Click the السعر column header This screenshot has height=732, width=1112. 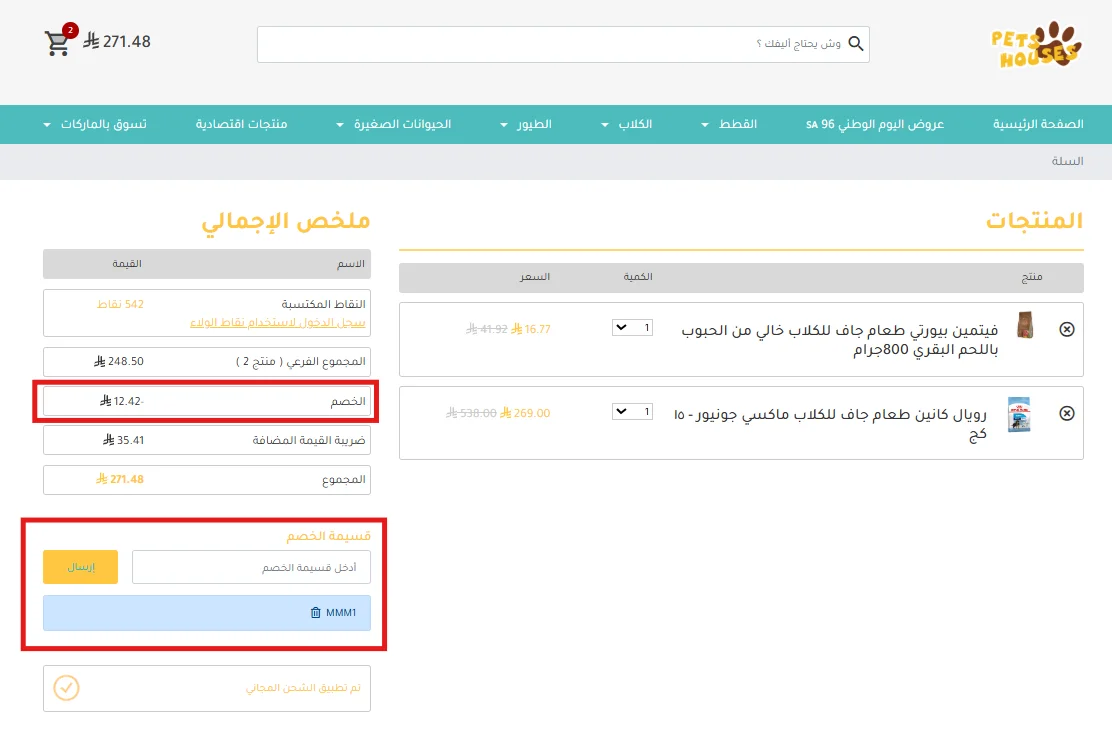[x=535, y=277]
